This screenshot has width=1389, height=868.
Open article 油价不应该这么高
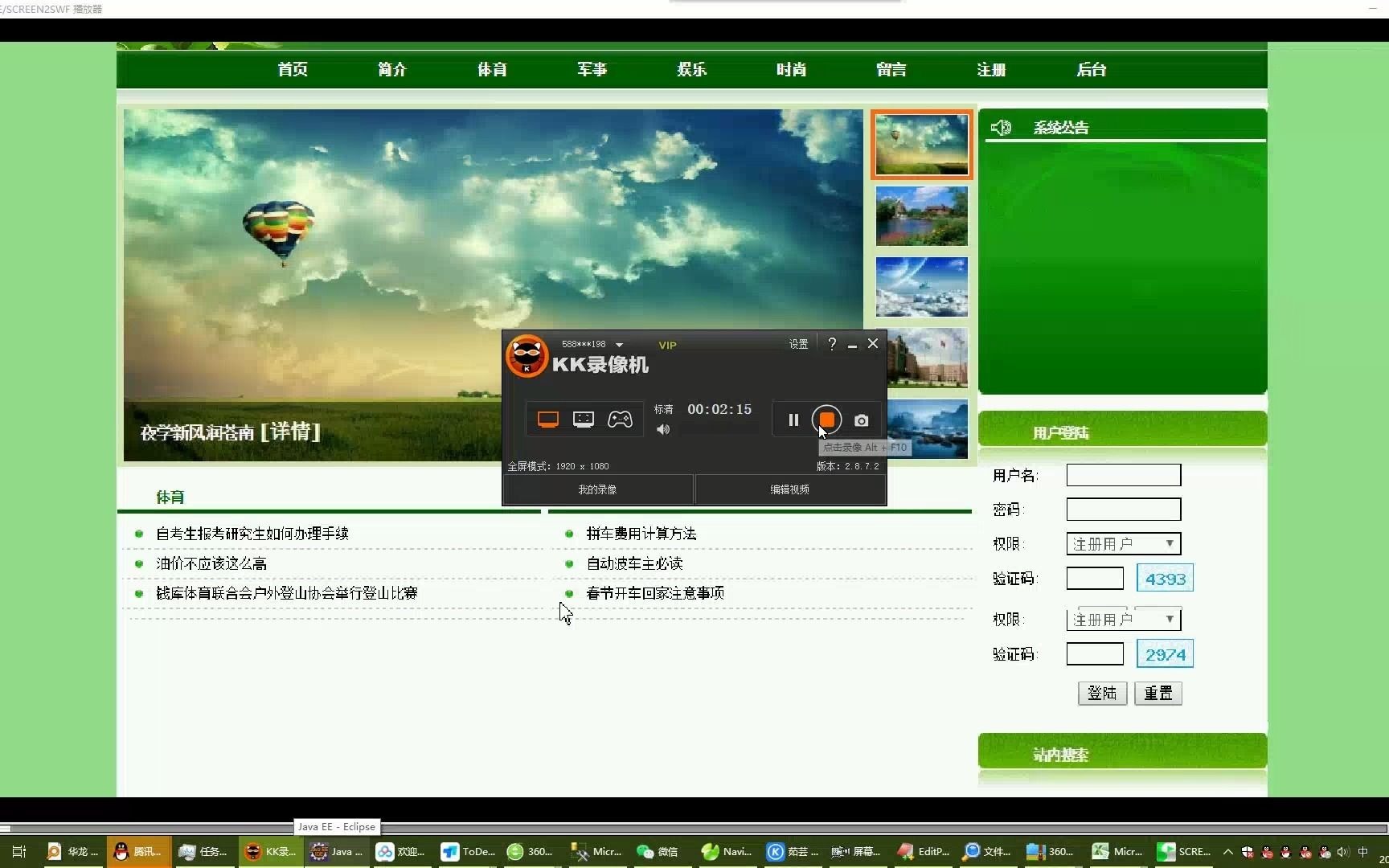tap(211, 563)
